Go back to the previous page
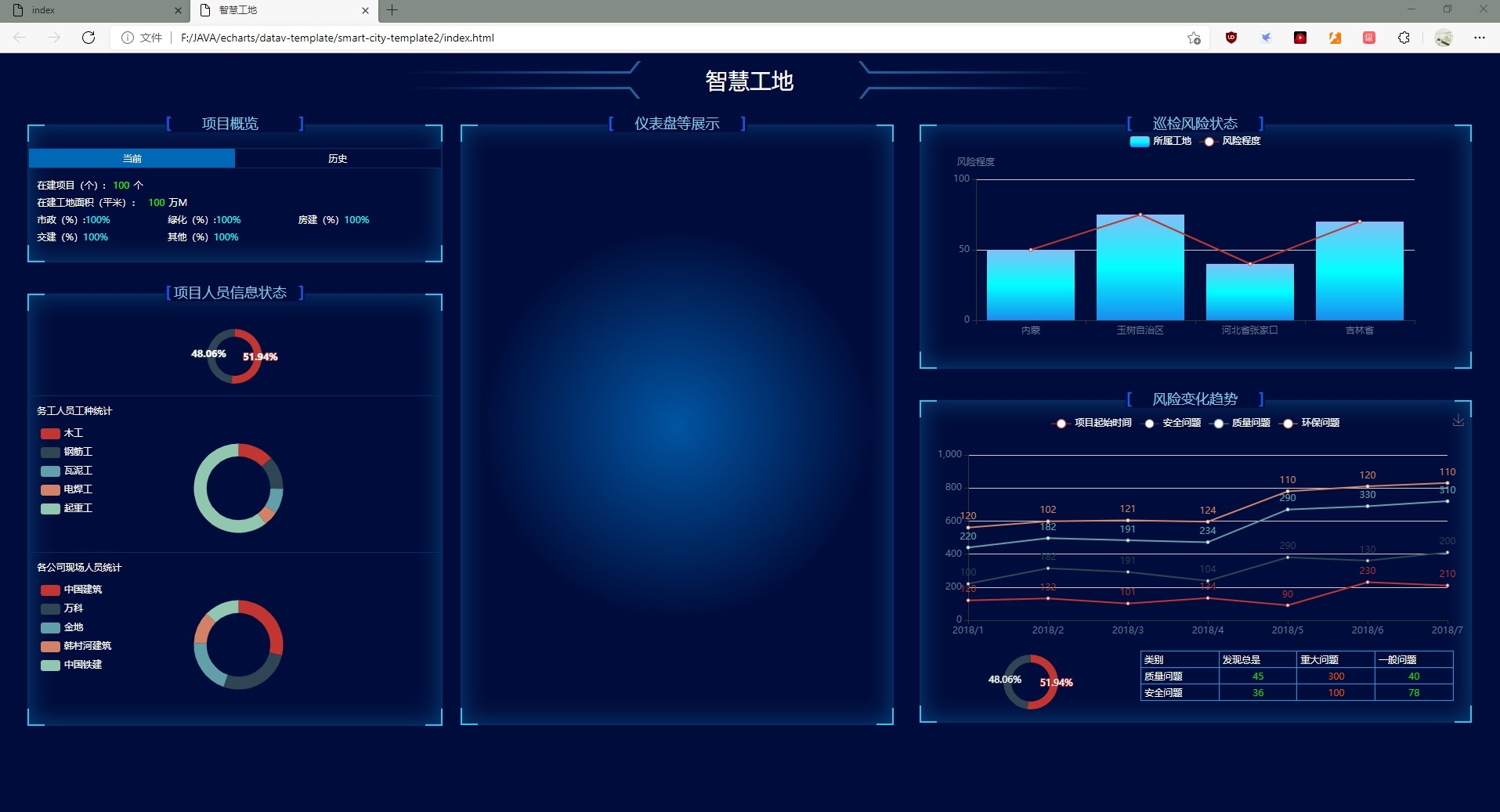The height and width of the screenshot is (812, 1500). (20, 38)
